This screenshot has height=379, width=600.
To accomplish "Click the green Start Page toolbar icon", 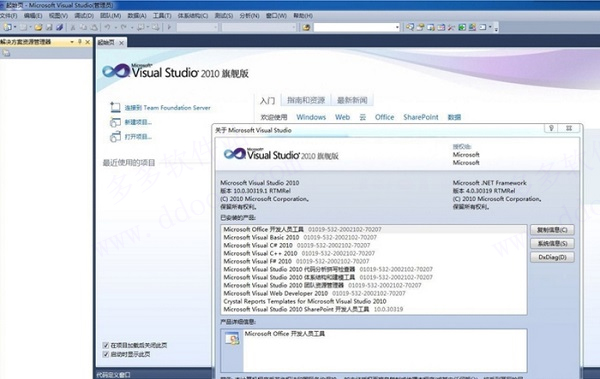I will pos(462,27).
